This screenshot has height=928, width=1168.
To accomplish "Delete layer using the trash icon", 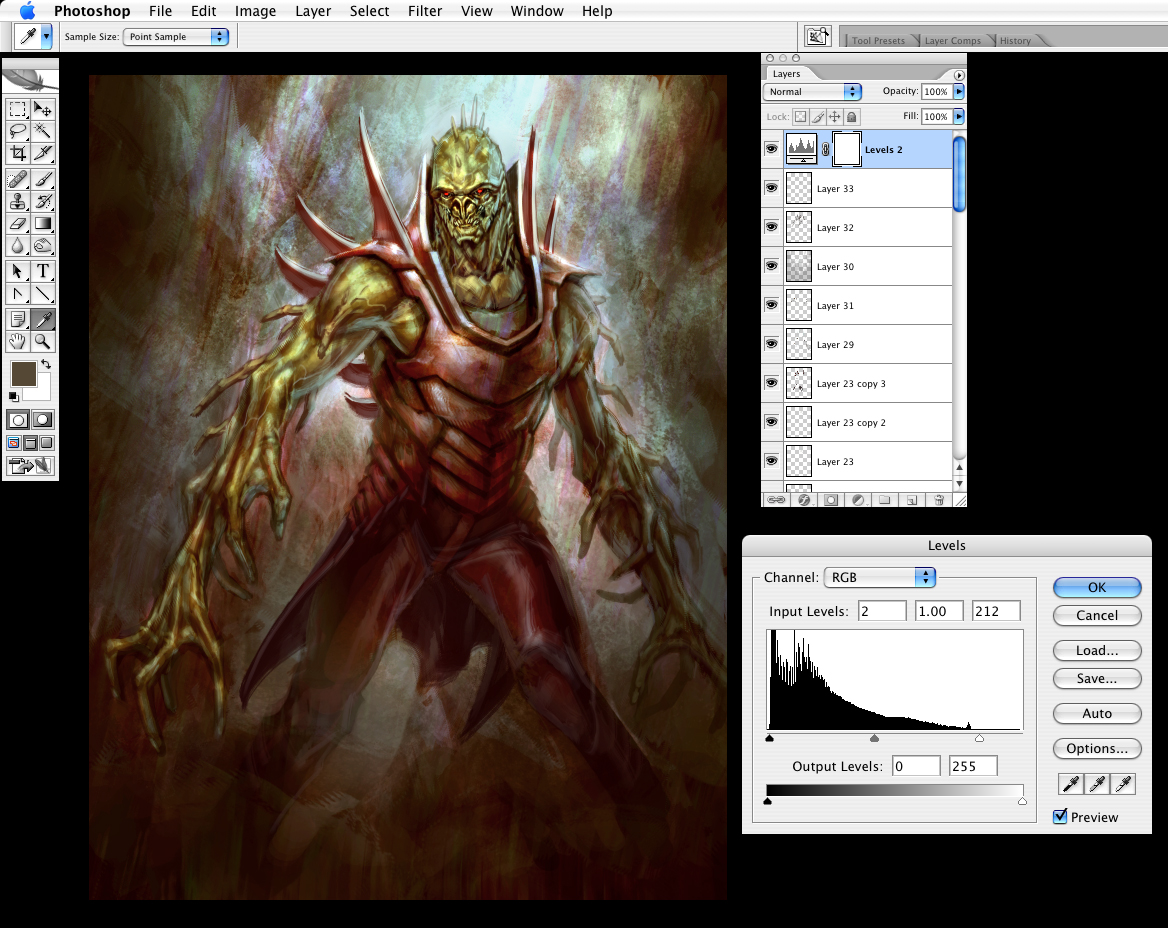I will (939, 500).
